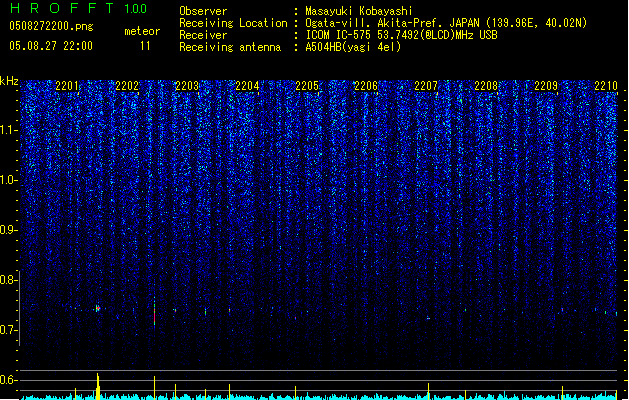This screenshot has height=400, width=629.
Task: Click the 2205 time marker
Action: tap(307, 86)
